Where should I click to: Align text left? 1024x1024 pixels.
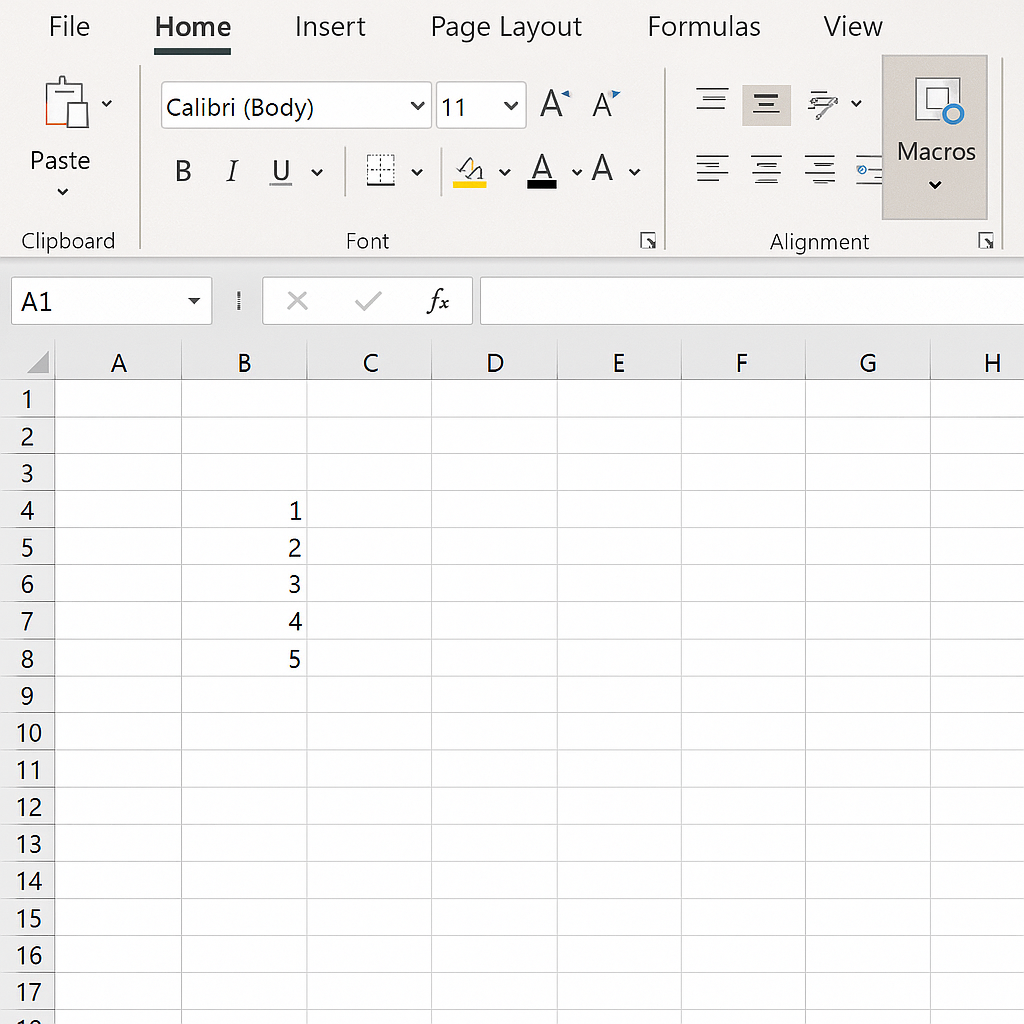pyautogui.click(x=712, y=168)
